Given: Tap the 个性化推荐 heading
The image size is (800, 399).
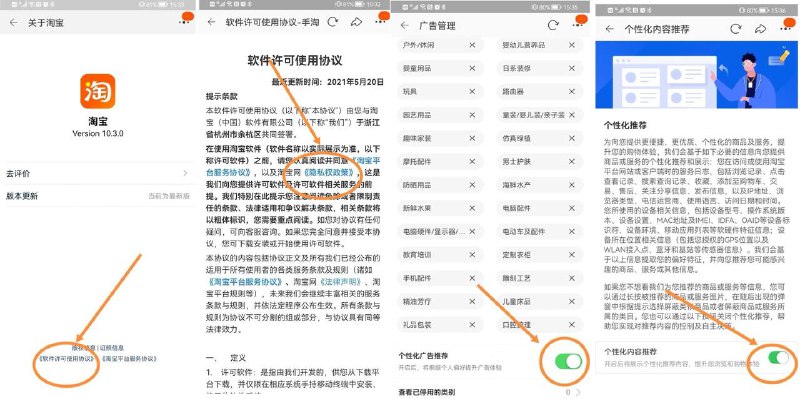Looking at the screenshot, I should click(625, 125).
